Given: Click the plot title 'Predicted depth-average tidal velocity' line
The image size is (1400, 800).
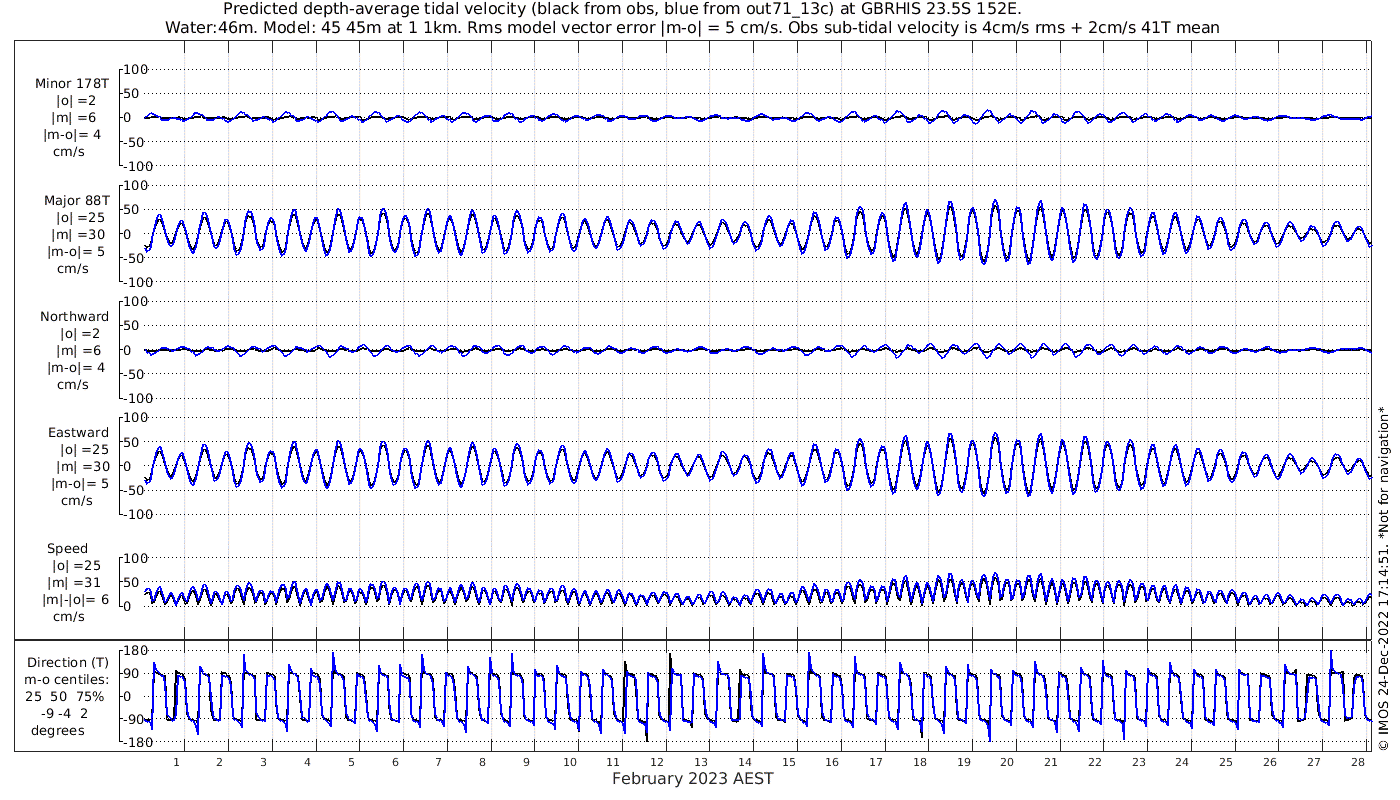Looking at the screenshot, I should pyautogui.click(x=622, y=9).
